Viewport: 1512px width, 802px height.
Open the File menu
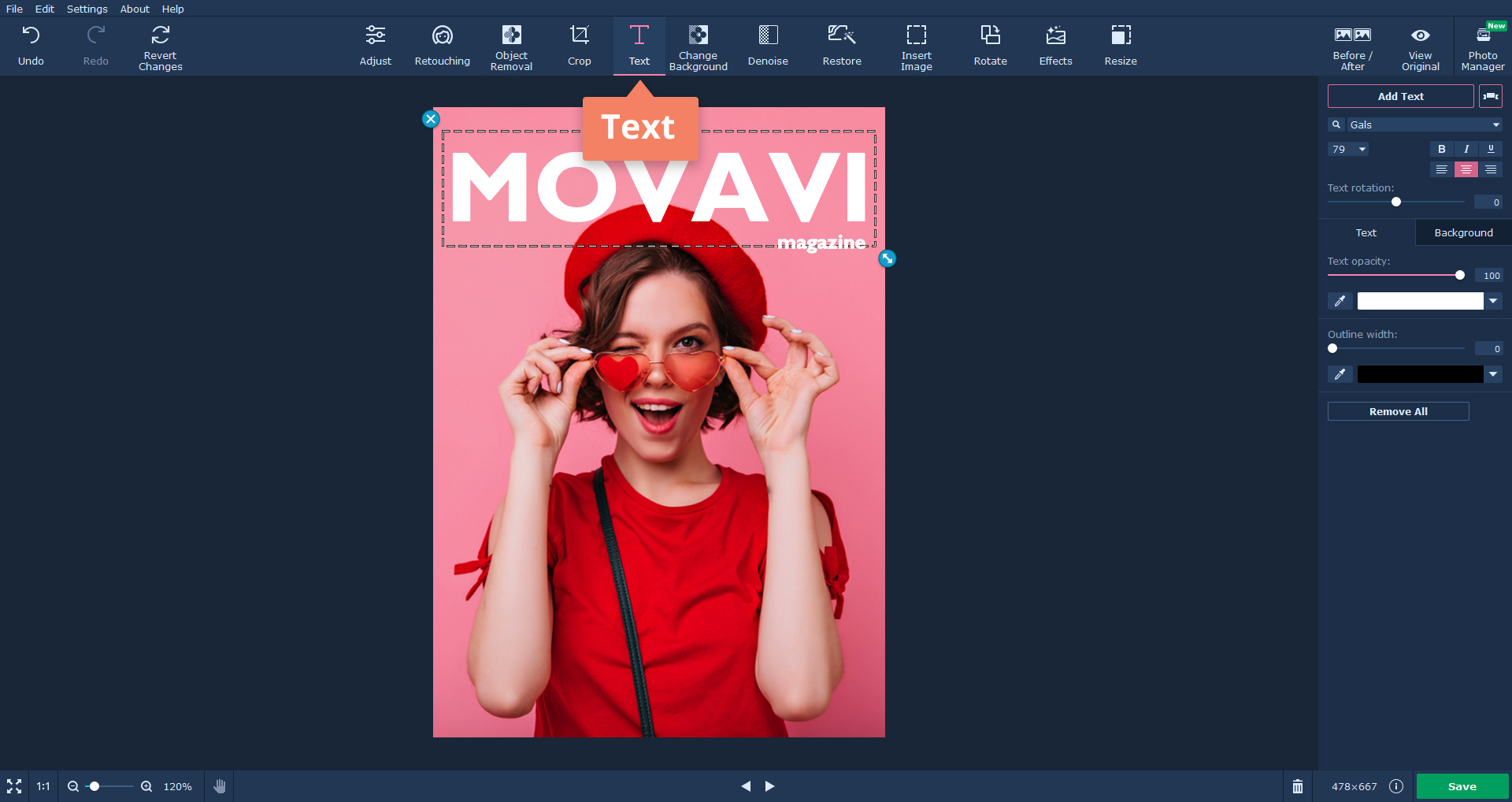[14, 9]
